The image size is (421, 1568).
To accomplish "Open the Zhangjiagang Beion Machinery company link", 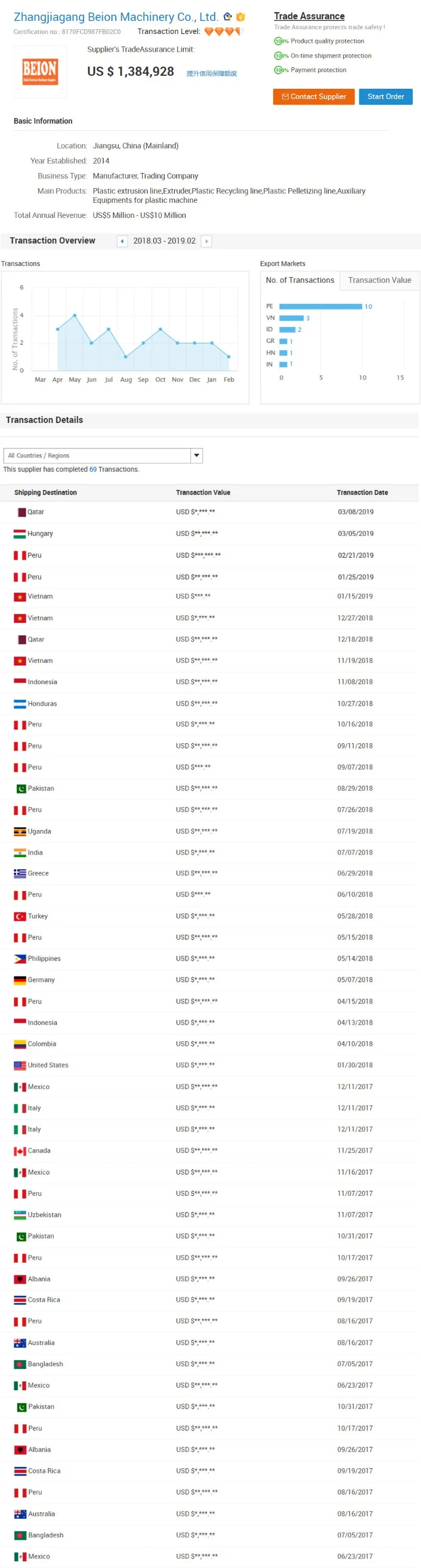I will coord(115,17).
